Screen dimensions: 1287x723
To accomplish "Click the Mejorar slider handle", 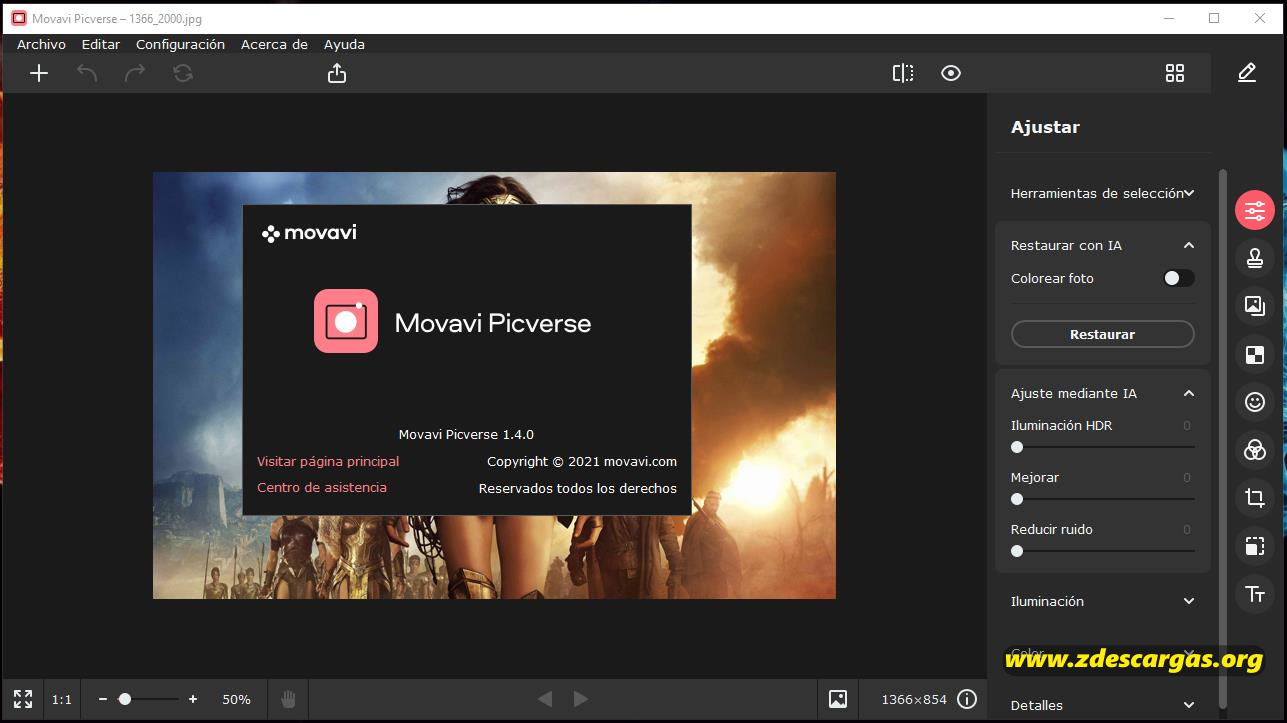I will (x=1017, y=499).
